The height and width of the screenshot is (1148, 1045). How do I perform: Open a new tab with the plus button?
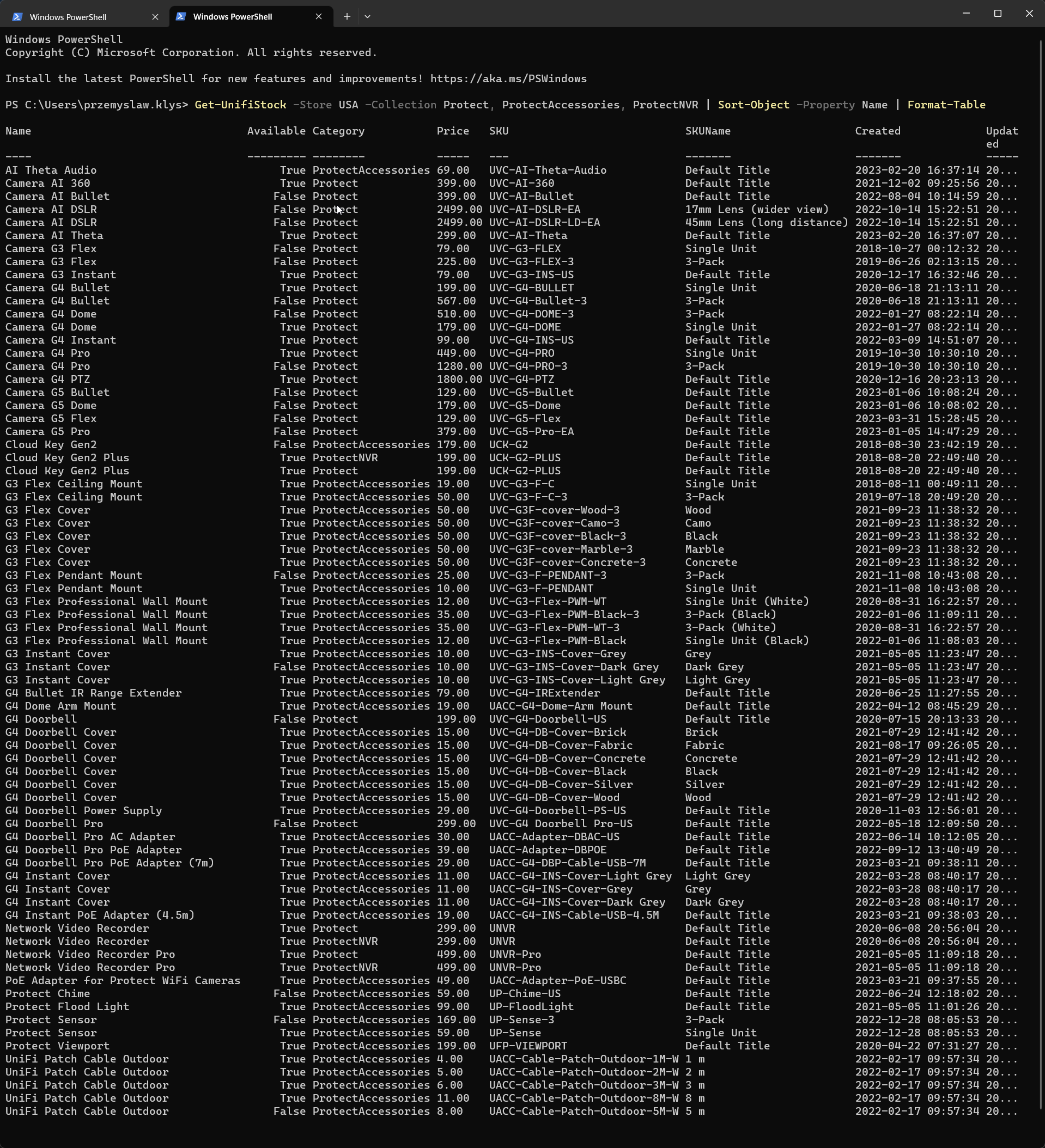[347, 16]
